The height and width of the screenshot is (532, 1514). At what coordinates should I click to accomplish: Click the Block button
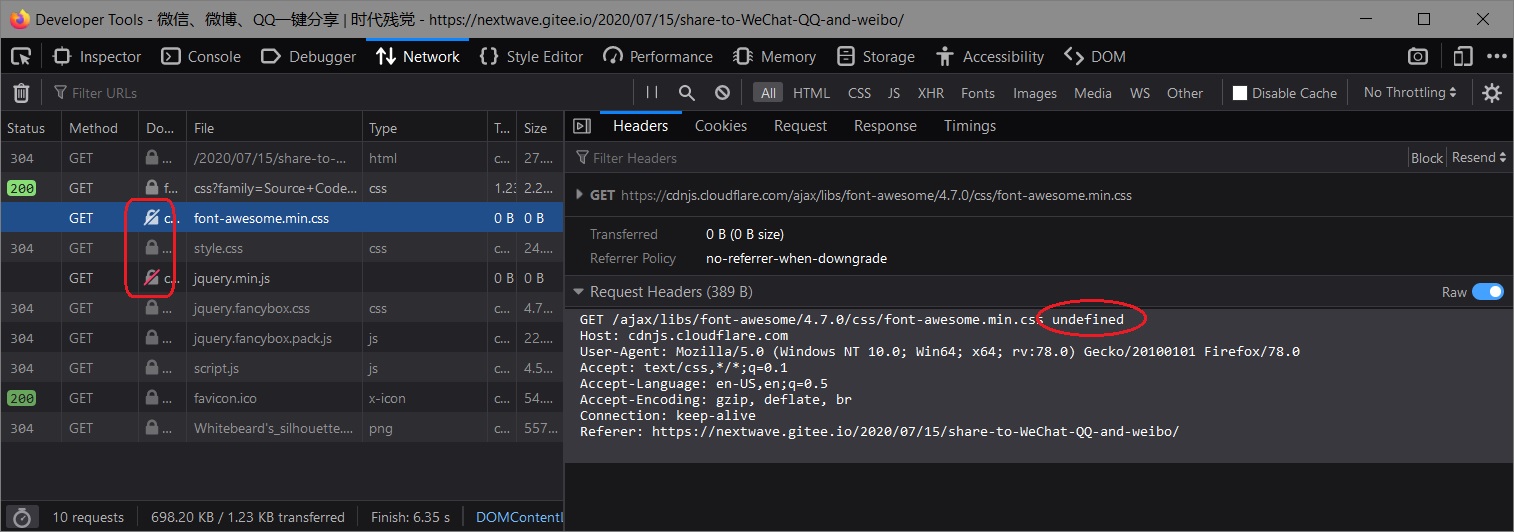(x=1427, y=158)
